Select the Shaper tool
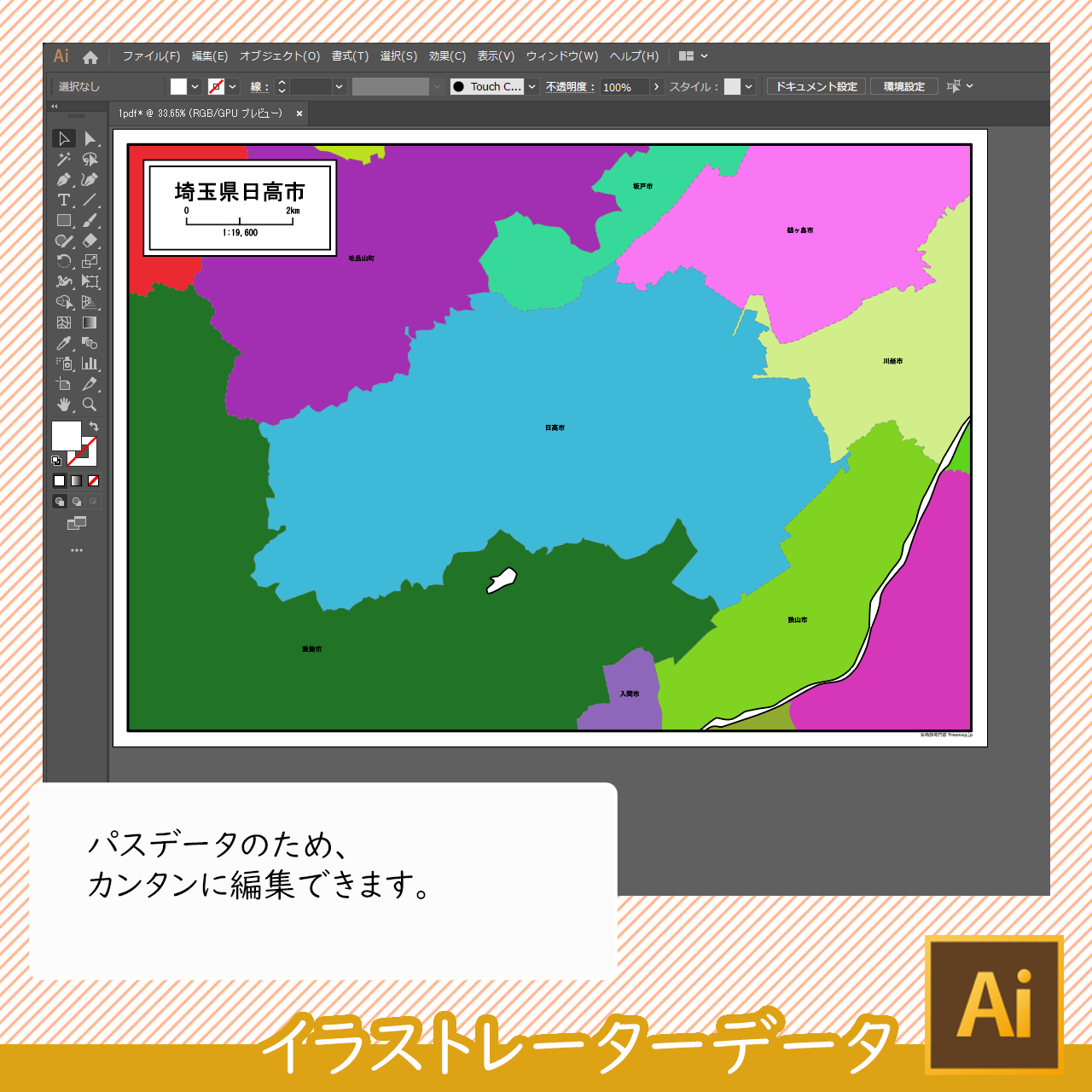The height and width of the screenshot is (1092, 1092). tap(64, 241)
